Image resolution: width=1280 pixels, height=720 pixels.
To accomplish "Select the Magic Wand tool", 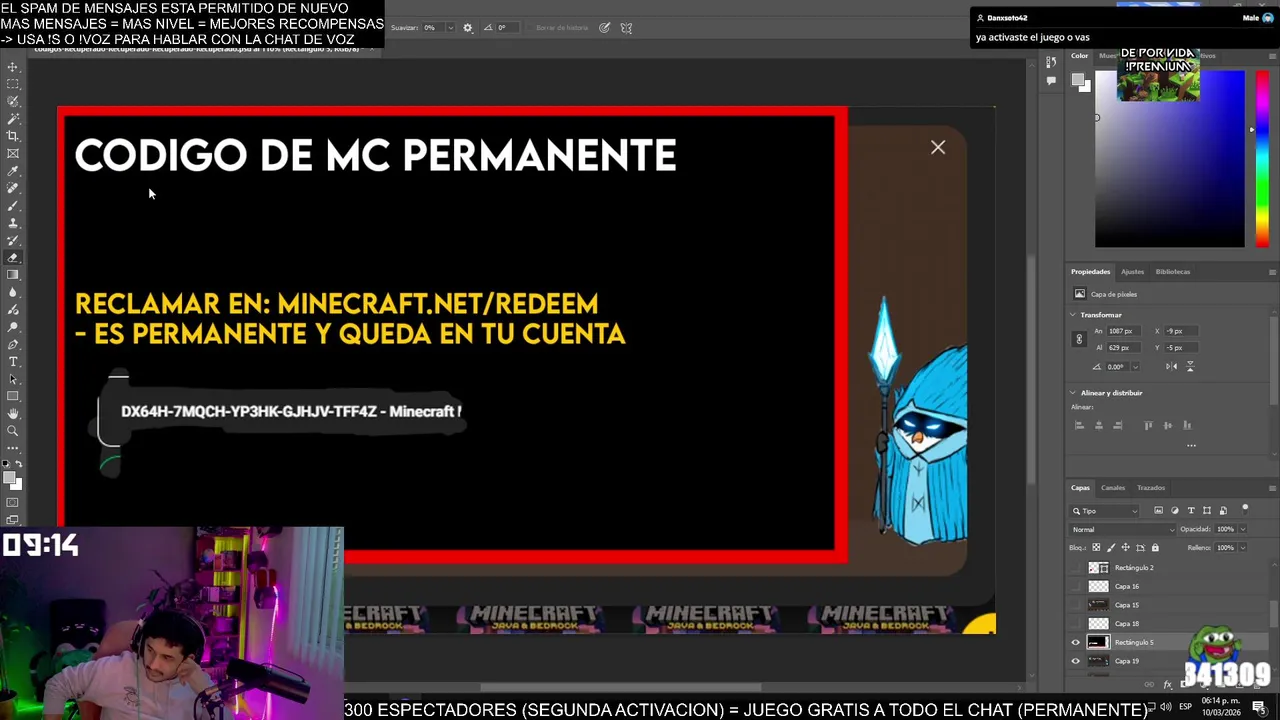I will (13, 119).
